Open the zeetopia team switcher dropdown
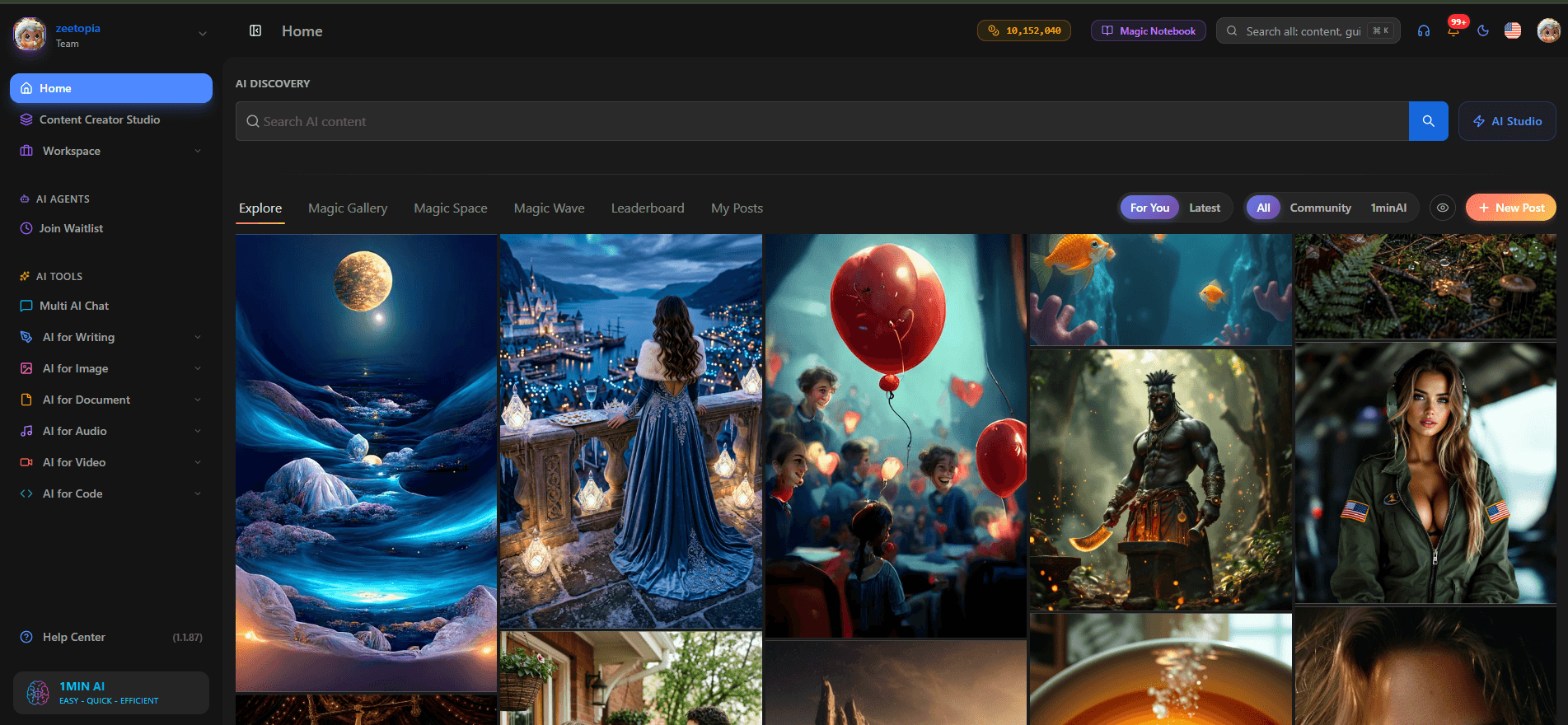The height and width of the screenshot is (725, 1568). 203,34
